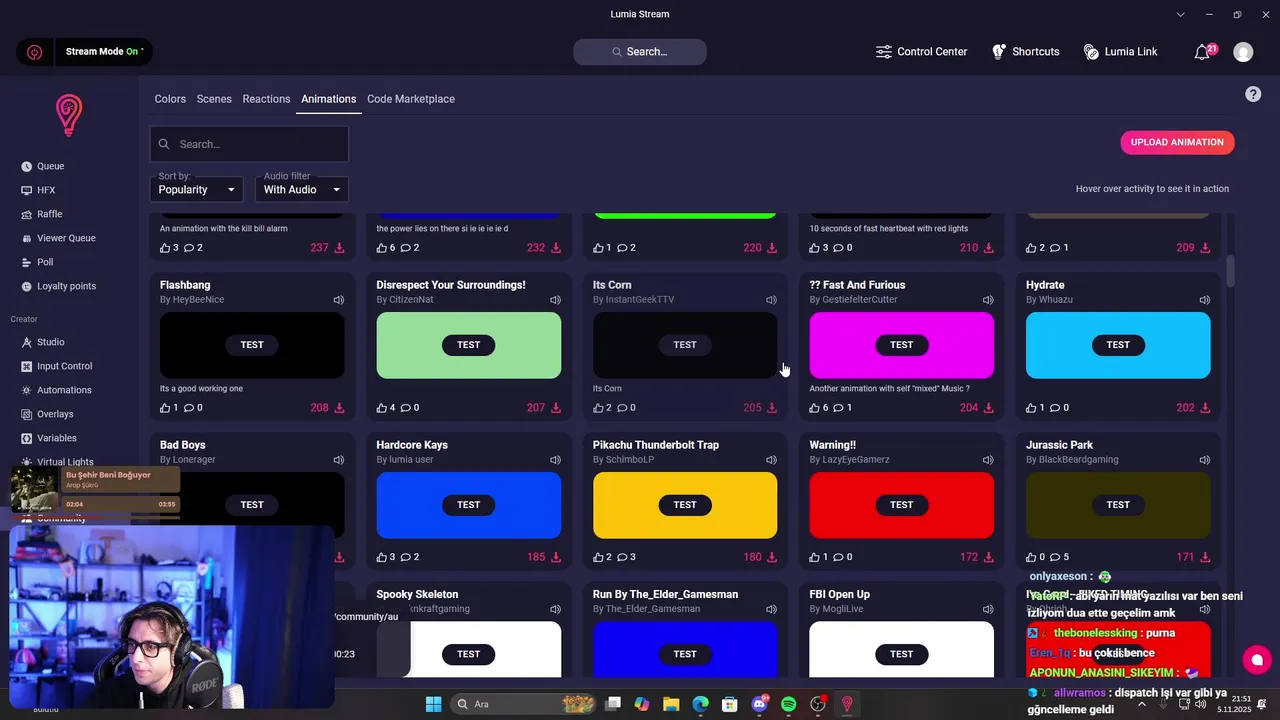Click Upload Animation button
The width and height of the screenshot is (1280, 720).
tap(1177, 142)
